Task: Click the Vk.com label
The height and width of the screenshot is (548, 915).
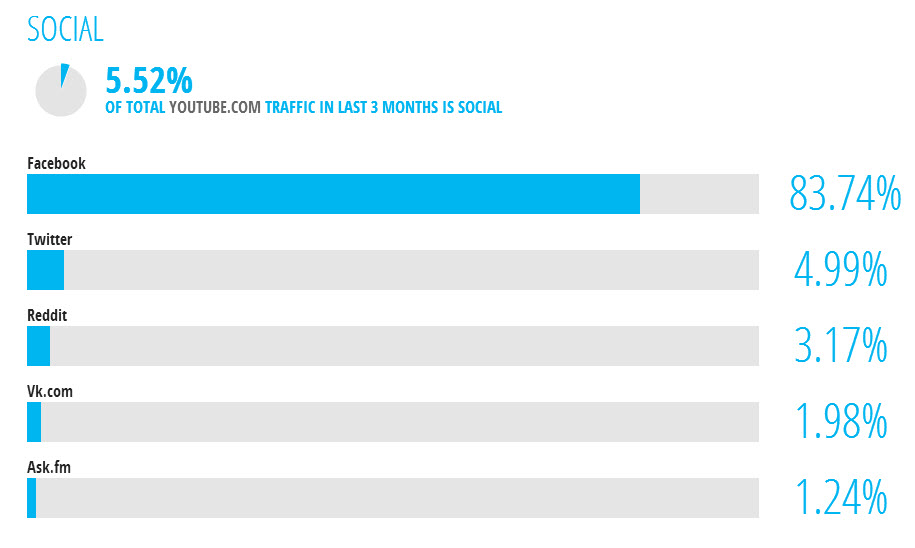Action: (50, 391)
